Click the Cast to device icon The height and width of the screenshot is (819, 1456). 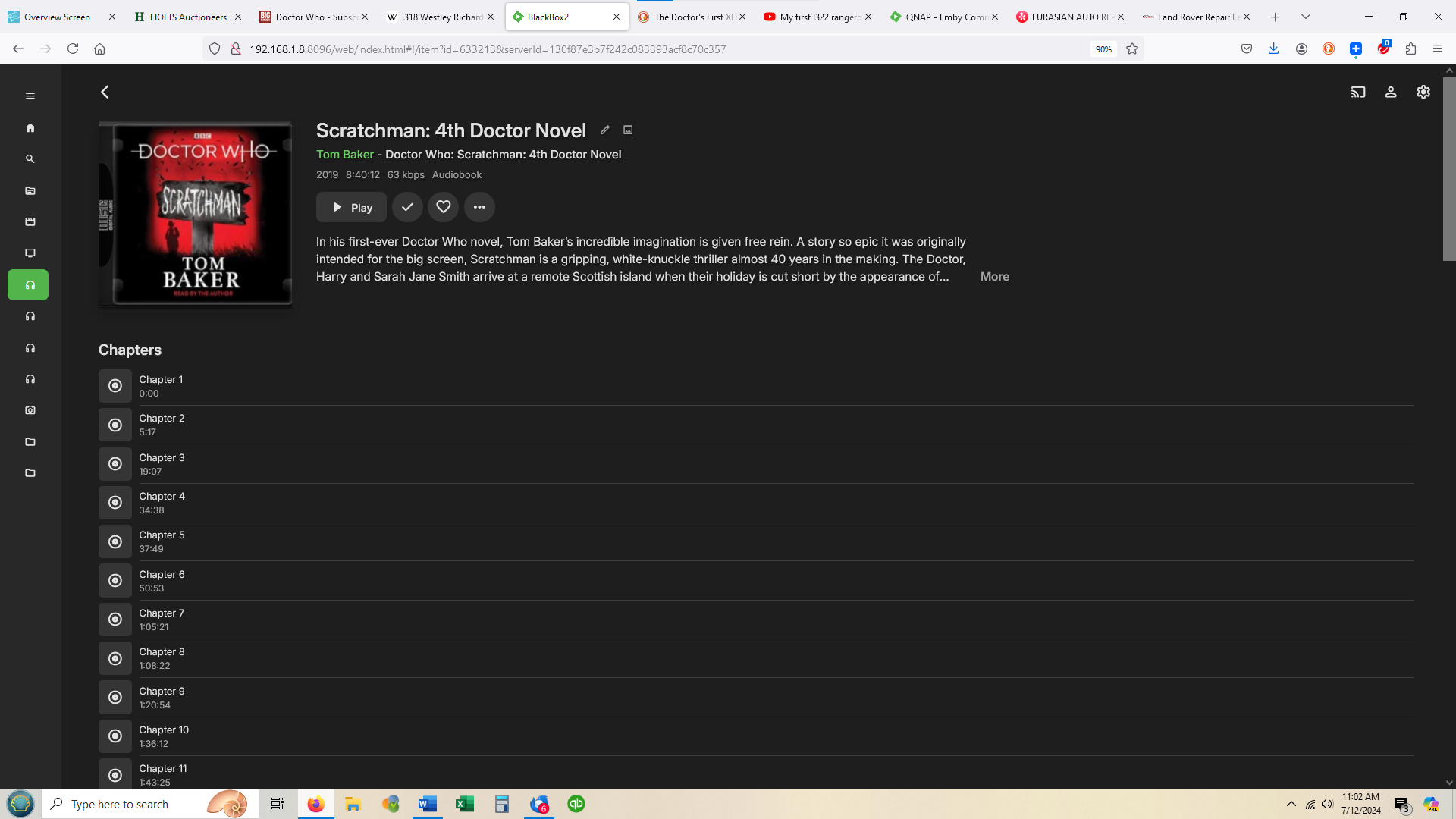pos(1357,92)
